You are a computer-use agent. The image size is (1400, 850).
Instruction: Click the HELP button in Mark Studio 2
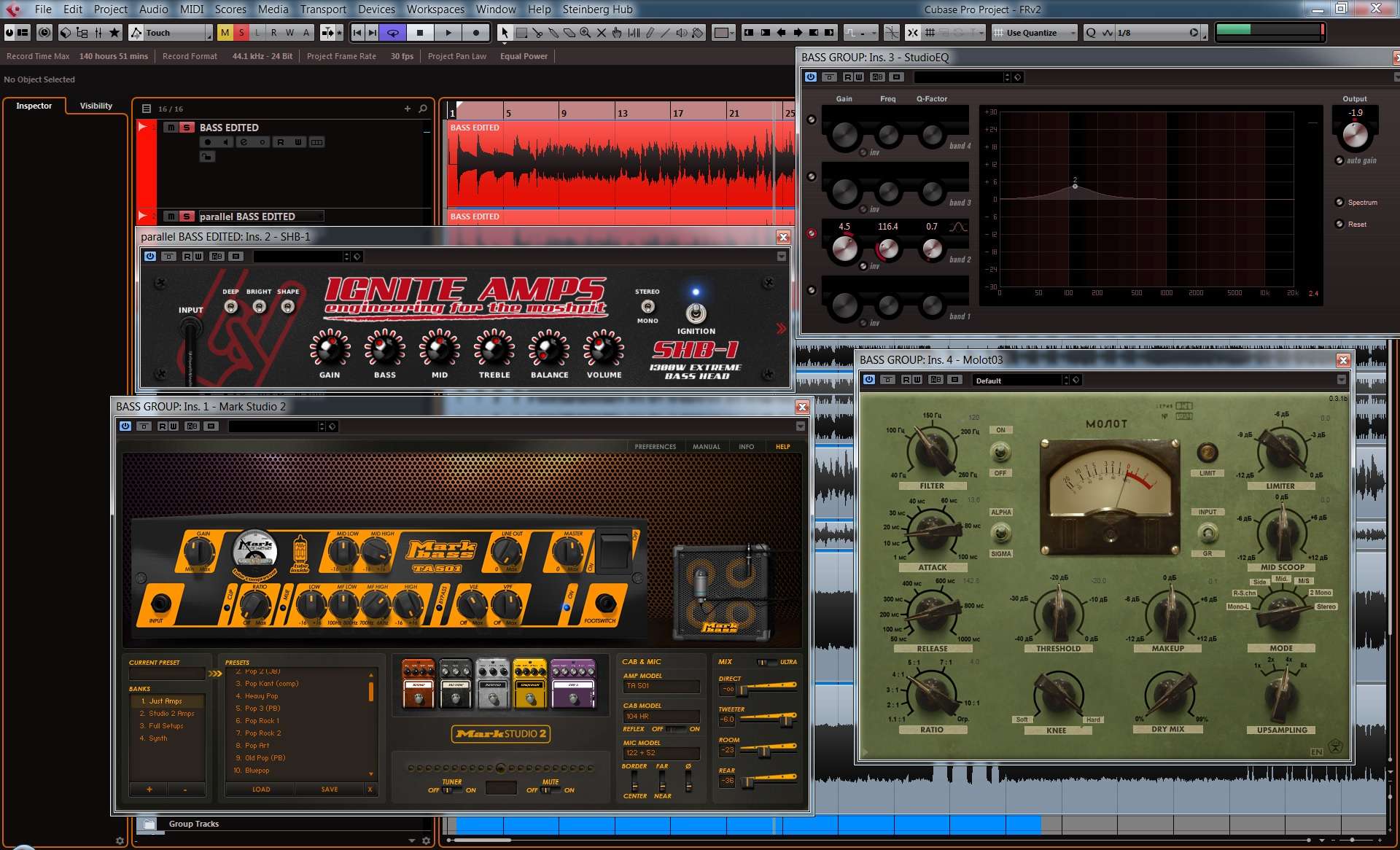tap(782, 447)
